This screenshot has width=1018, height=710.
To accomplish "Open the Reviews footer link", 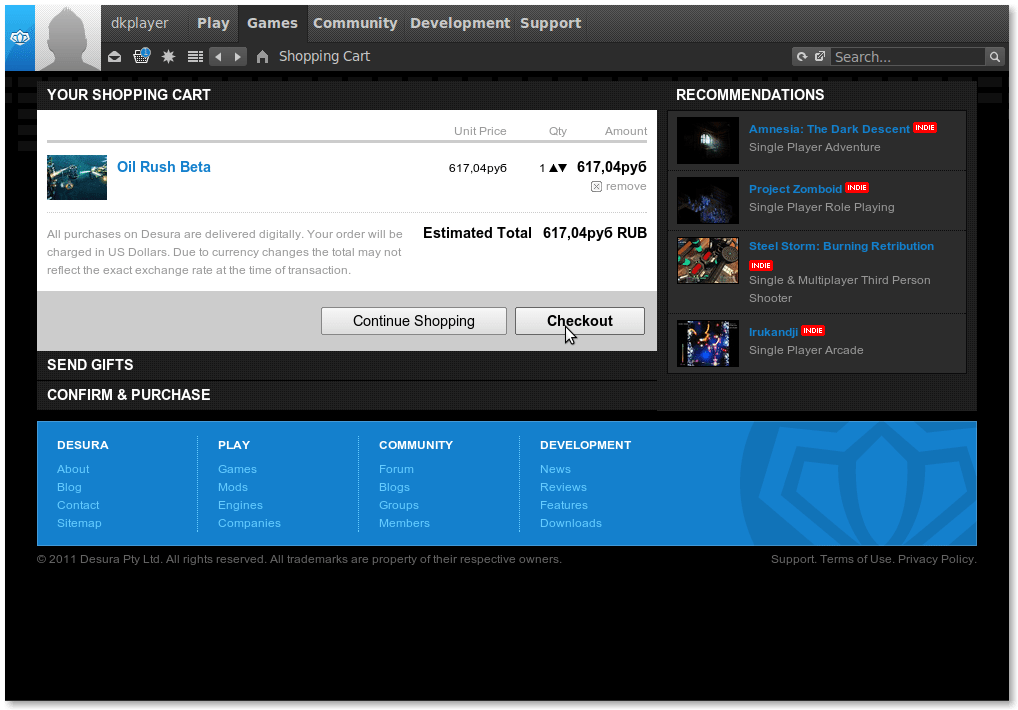I will [563, 487].
